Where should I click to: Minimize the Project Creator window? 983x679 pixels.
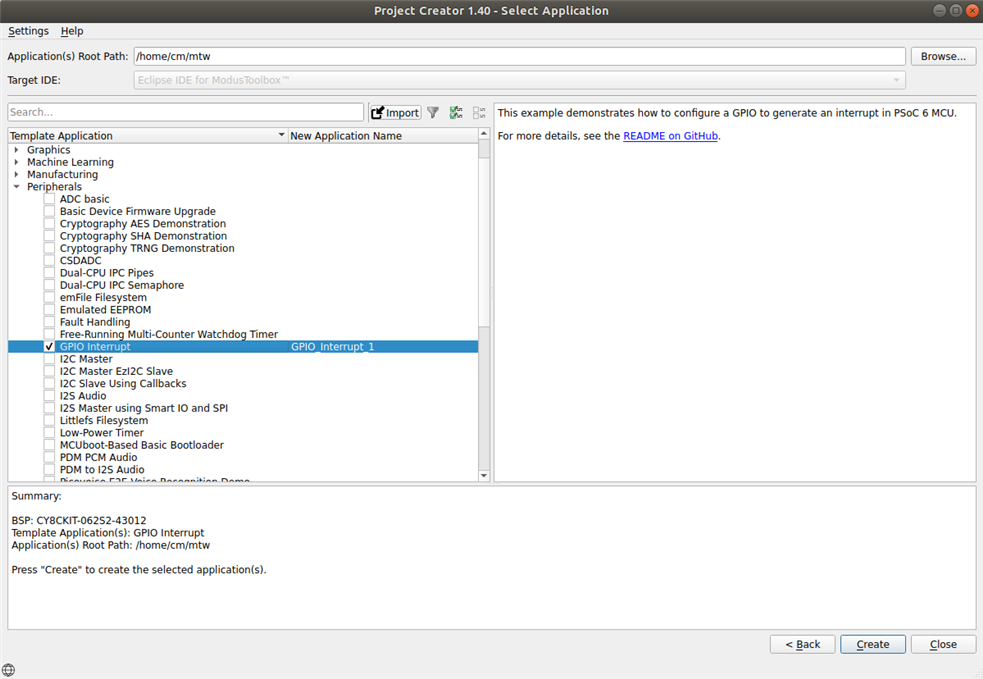[x=938, y=11]
